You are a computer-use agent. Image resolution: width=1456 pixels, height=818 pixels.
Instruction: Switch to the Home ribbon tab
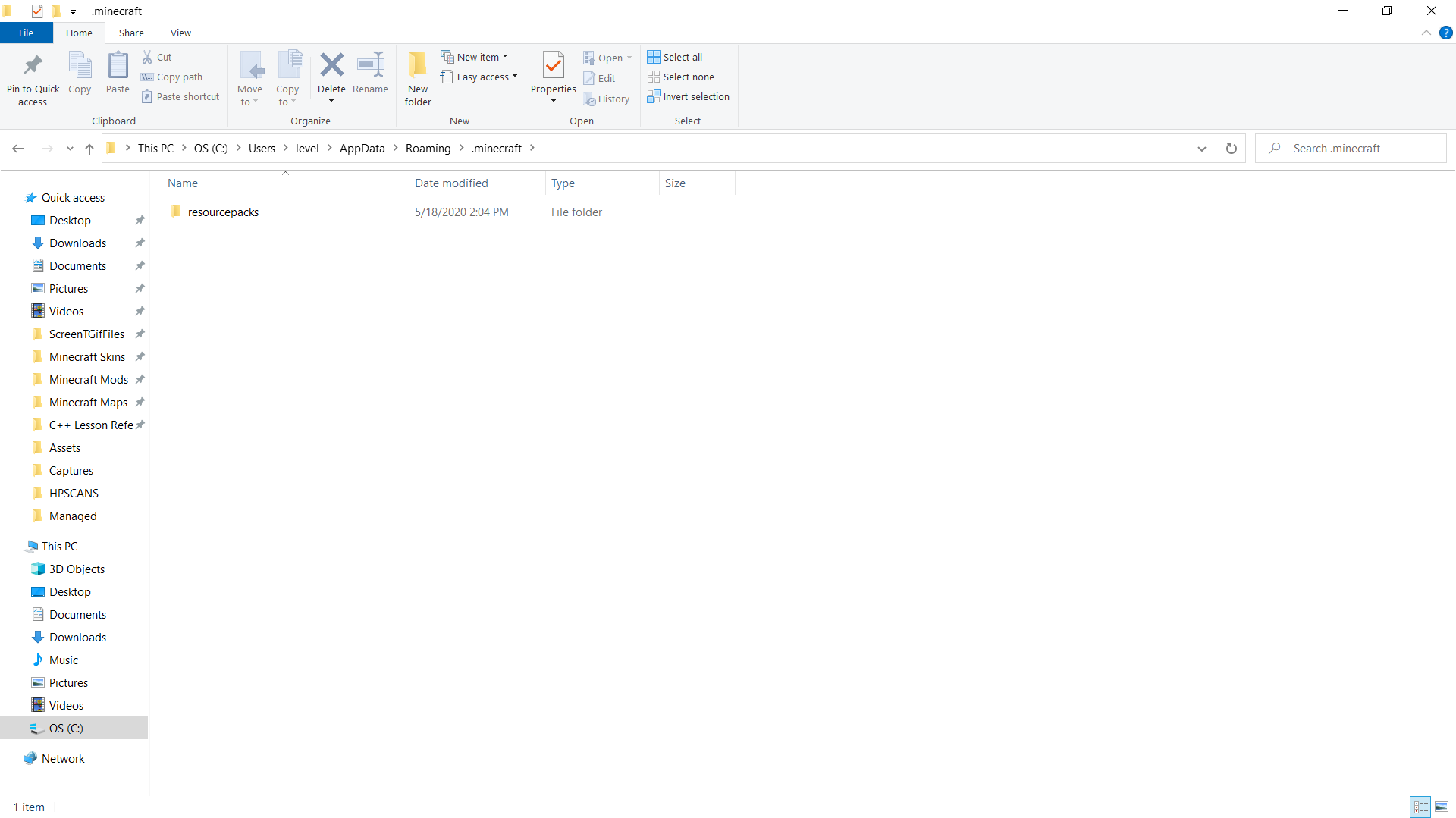pos(79,33)
